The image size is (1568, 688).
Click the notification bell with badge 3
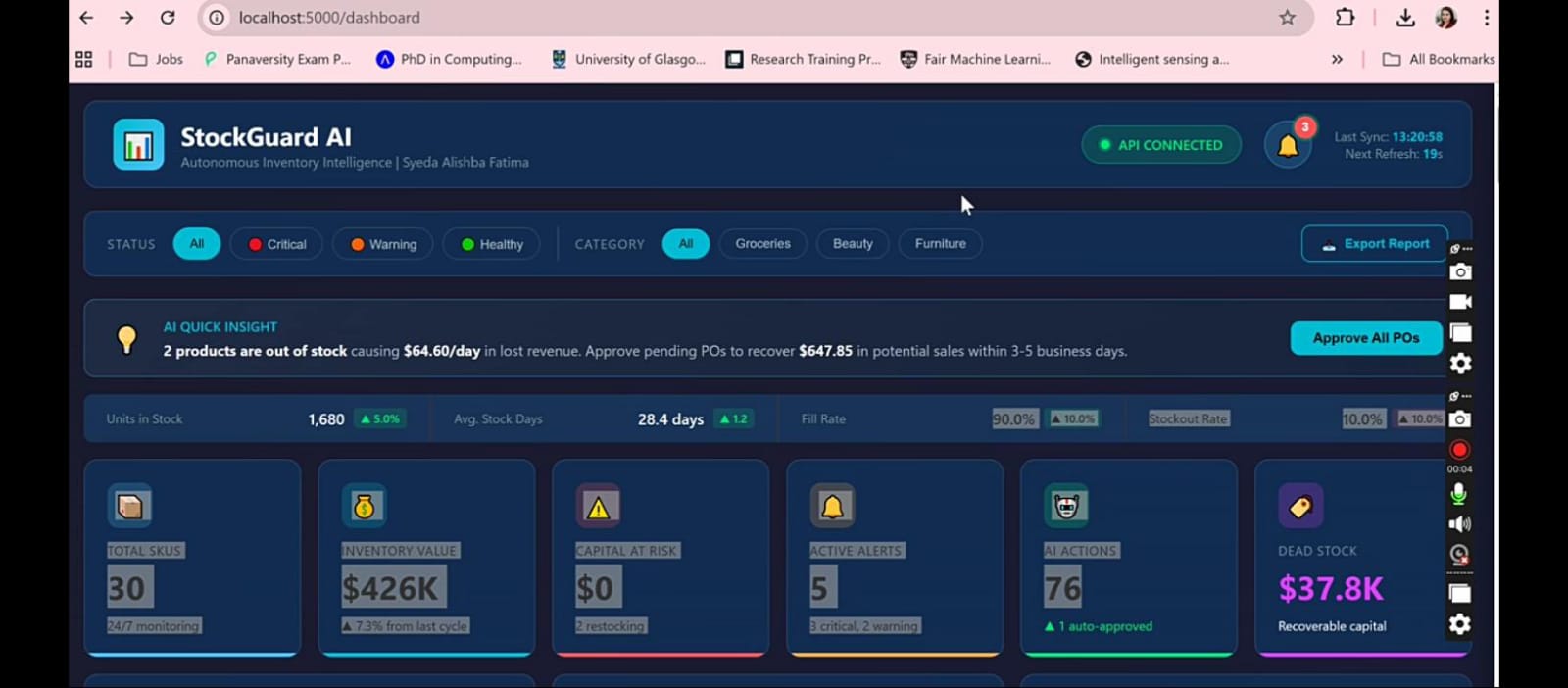pyautogui.click(x=1288, y=146)
